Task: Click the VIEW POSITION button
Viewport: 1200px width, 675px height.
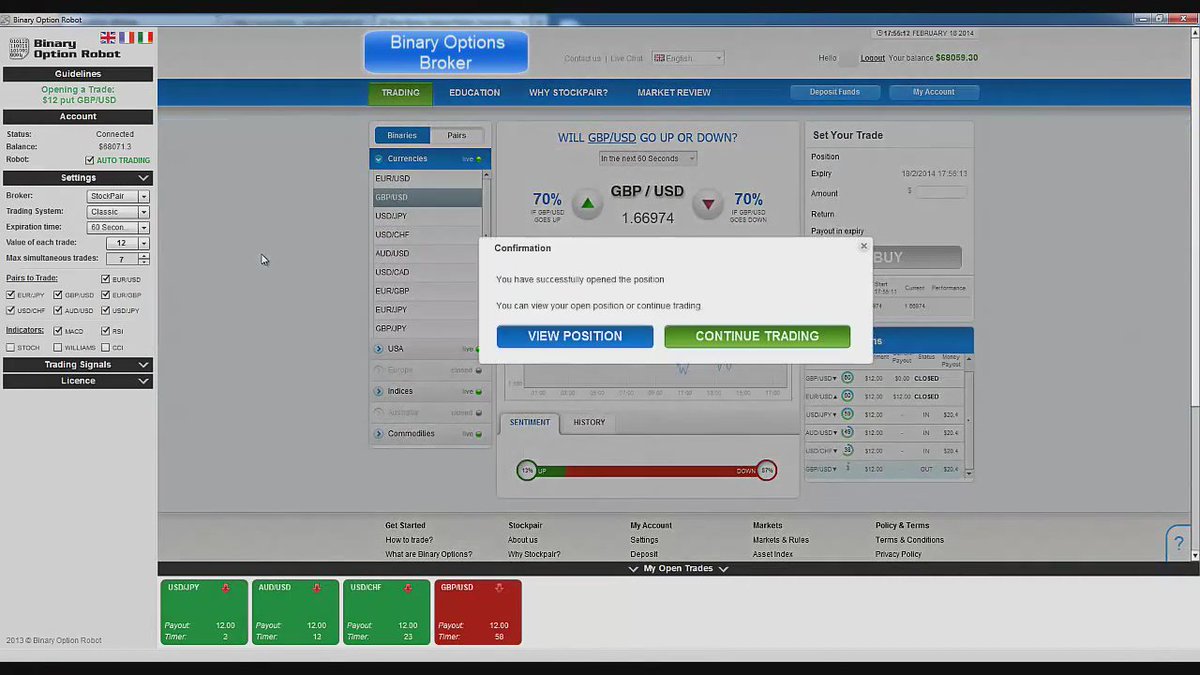Action: tap(575, 336)
